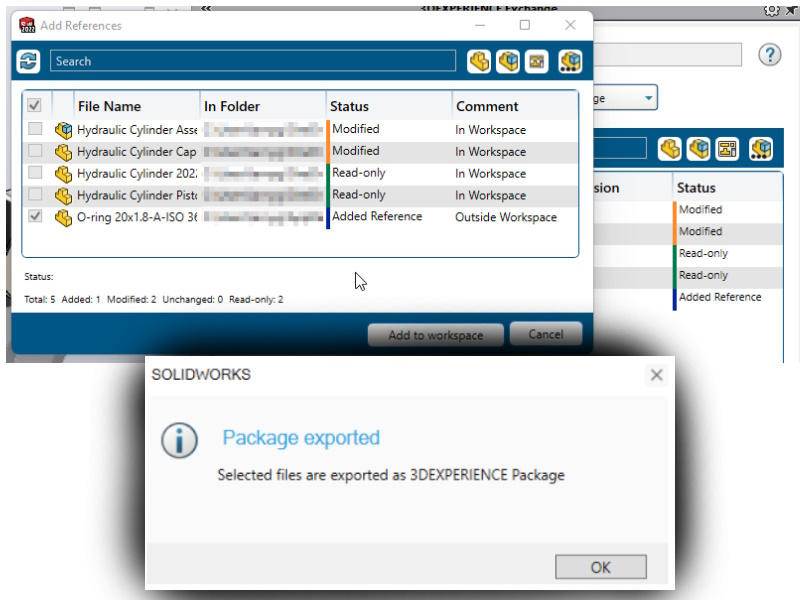The width and height of the screenshot is (800, 600).
Task: Check the Hydraulic Cylinder Cap row
Action: 36,151
